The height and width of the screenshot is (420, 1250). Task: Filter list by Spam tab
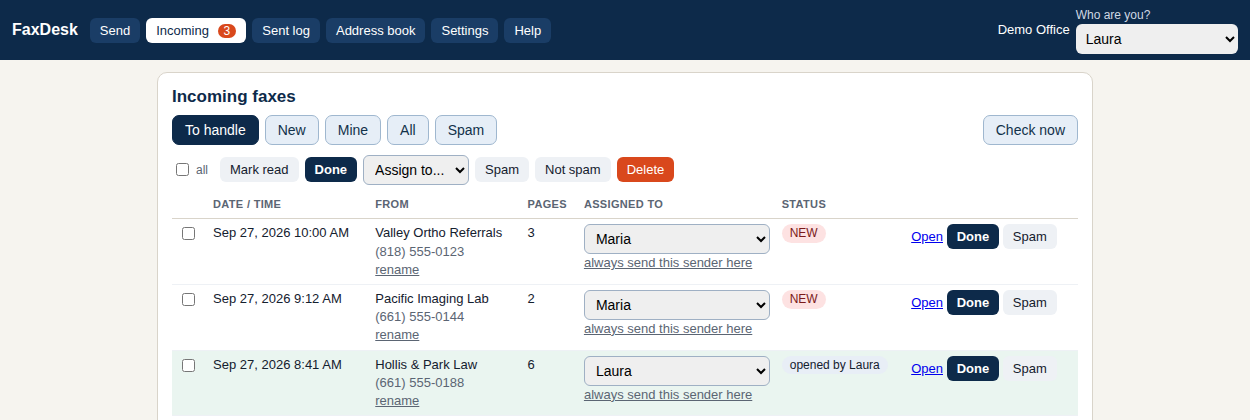[x=466, y=130]
